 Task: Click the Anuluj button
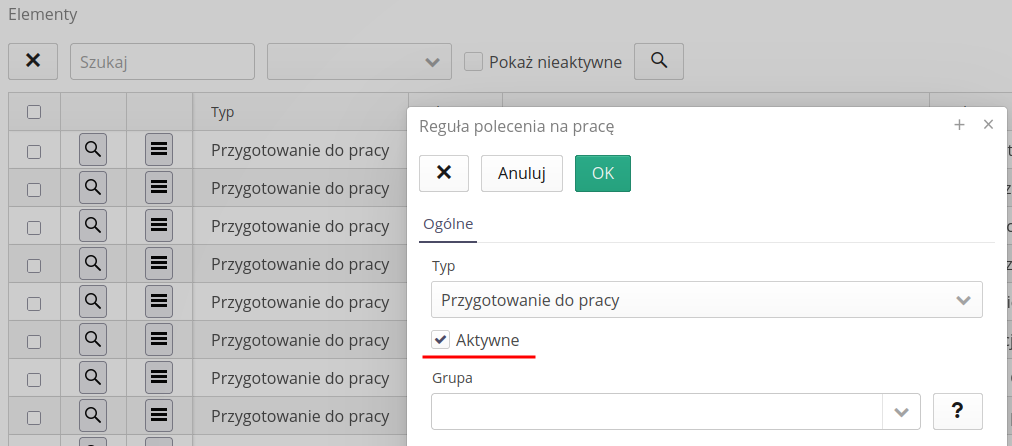tap(522, 173)
